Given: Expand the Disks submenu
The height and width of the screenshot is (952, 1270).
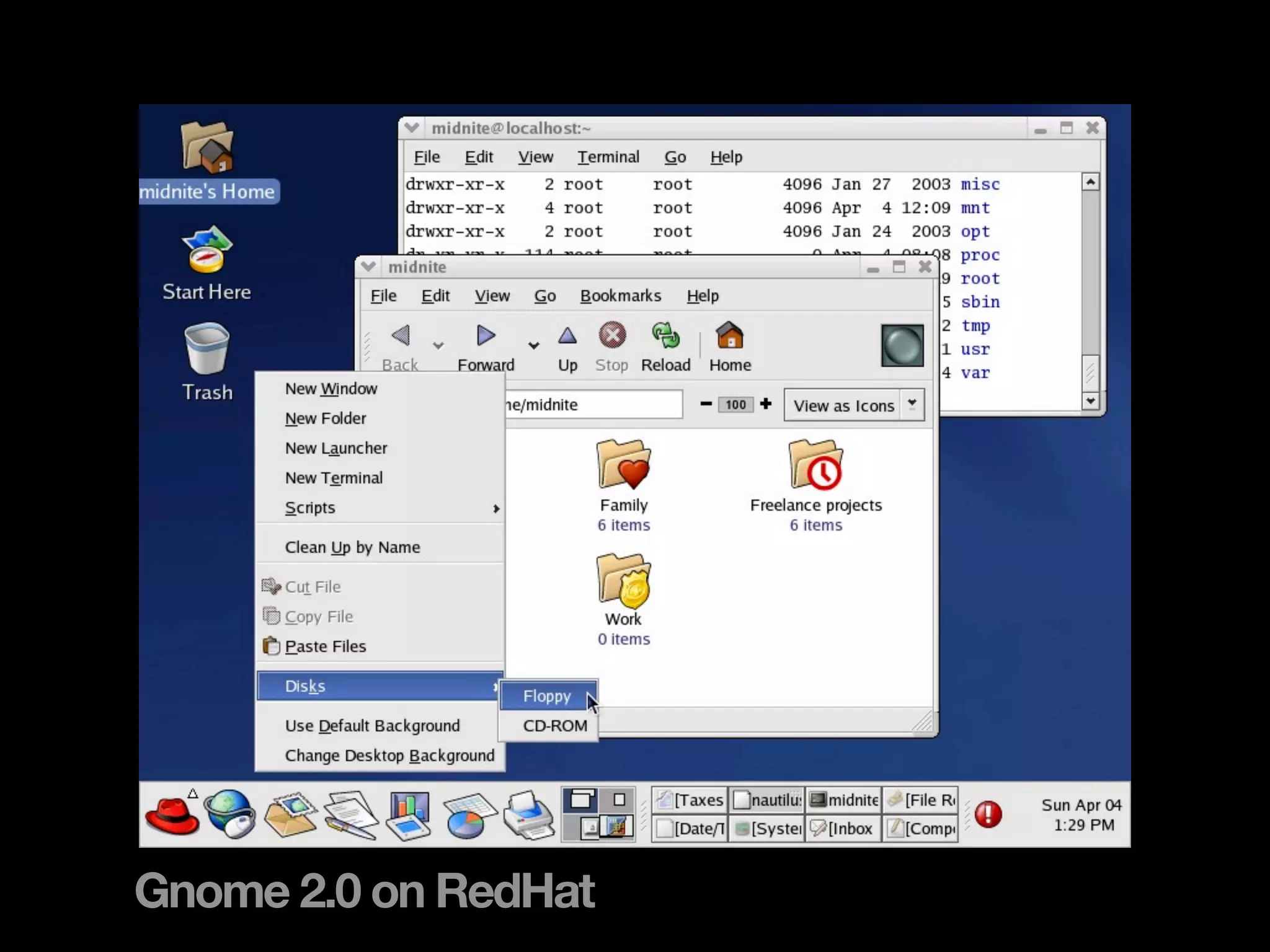Looking at the screenshot, I should (380, 686).
